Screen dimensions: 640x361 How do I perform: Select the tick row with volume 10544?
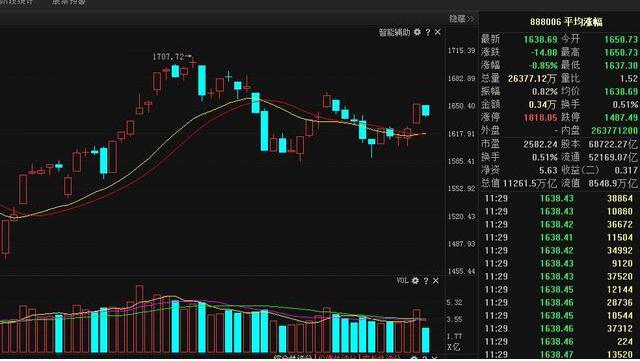[x=559, y=316]
